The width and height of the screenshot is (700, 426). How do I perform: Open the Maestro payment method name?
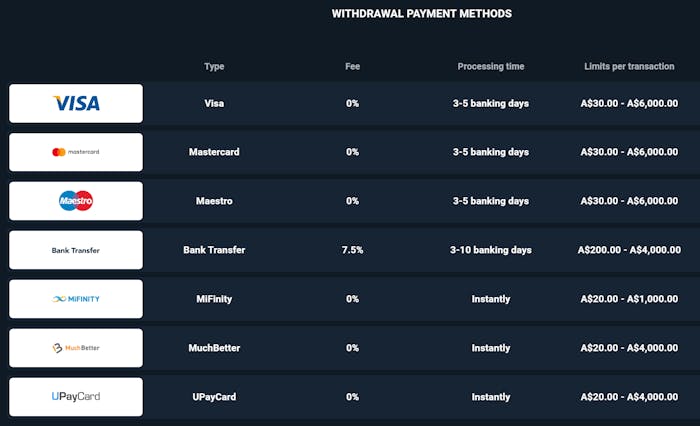(214, 201)
